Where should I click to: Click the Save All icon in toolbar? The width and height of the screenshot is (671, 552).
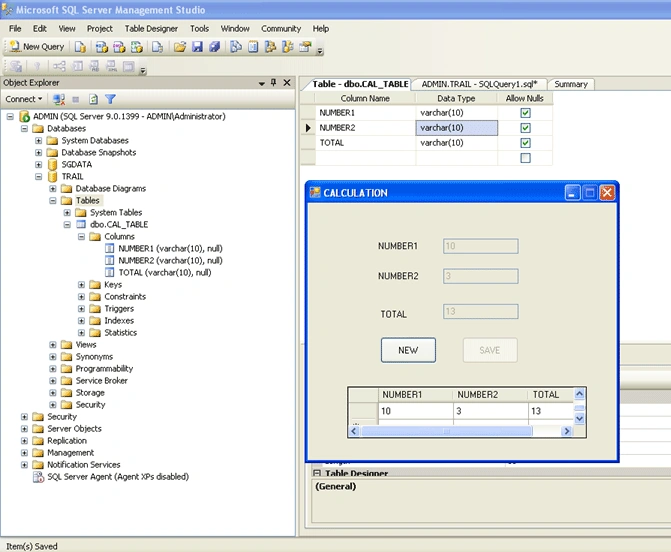coord(214,47)
